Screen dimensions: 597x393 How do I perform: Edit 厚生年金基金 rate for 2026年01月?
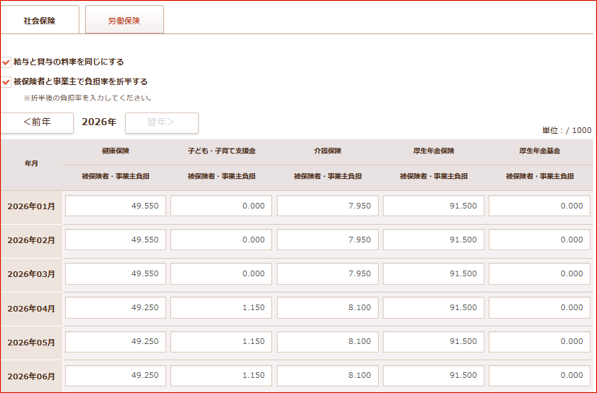[x=540, y=206]
